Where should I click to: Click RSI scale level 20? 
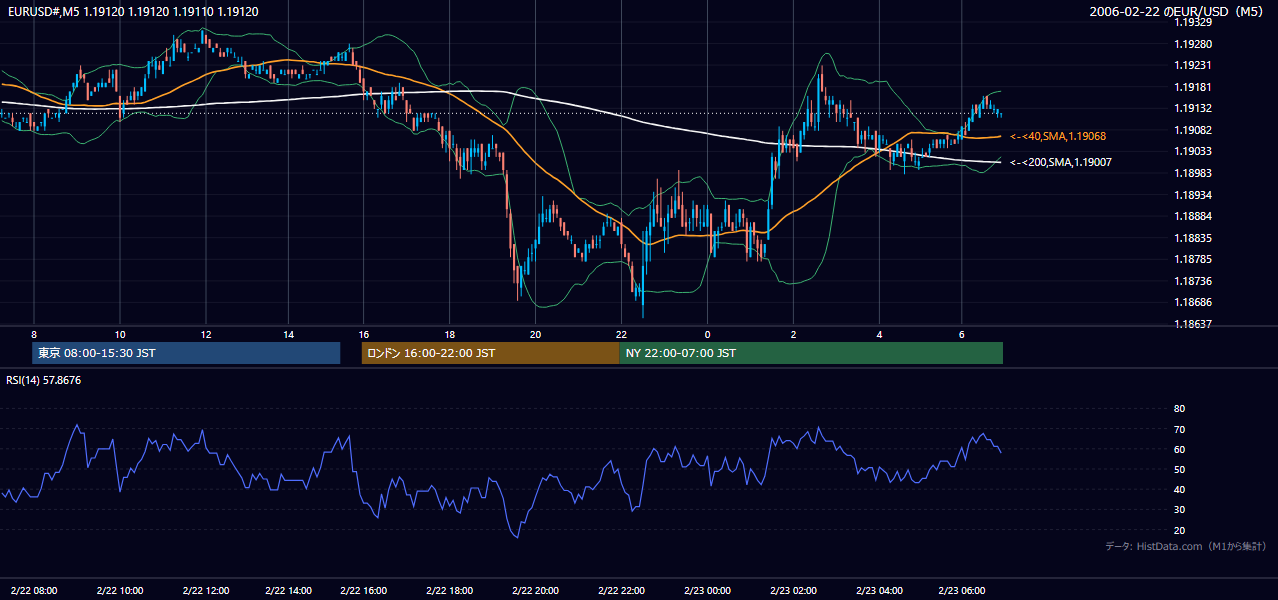click(1179, 530)
